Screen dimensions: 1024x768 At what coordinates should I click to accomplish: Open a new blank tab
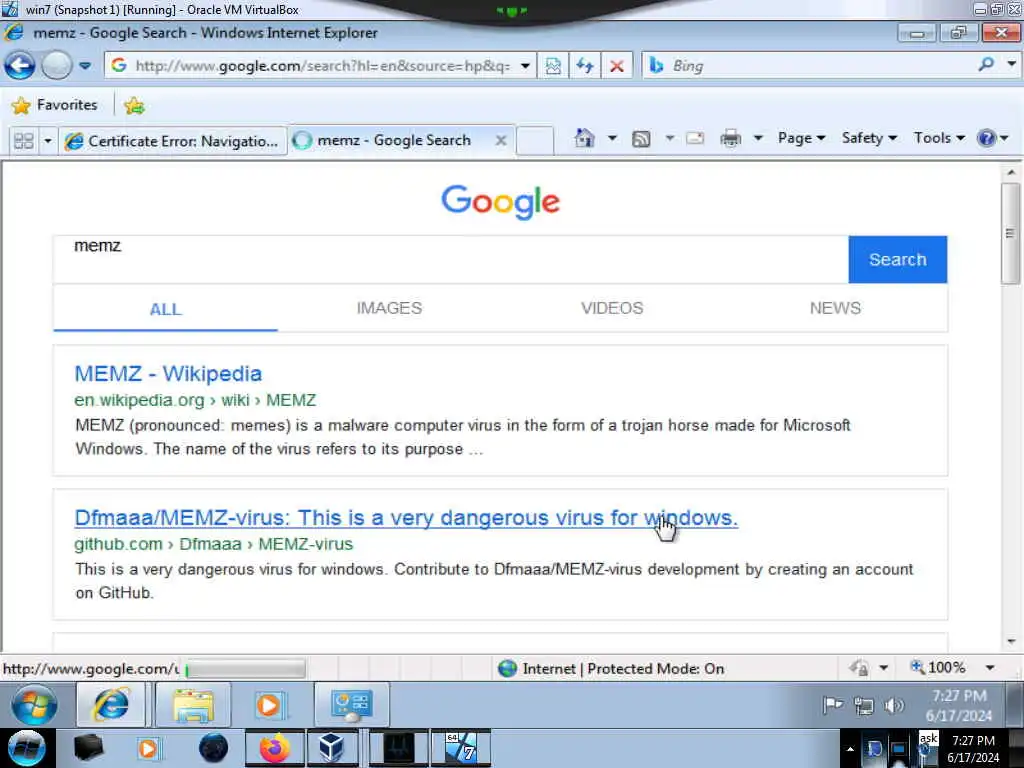pyautogui.click(x=535, y=140)
